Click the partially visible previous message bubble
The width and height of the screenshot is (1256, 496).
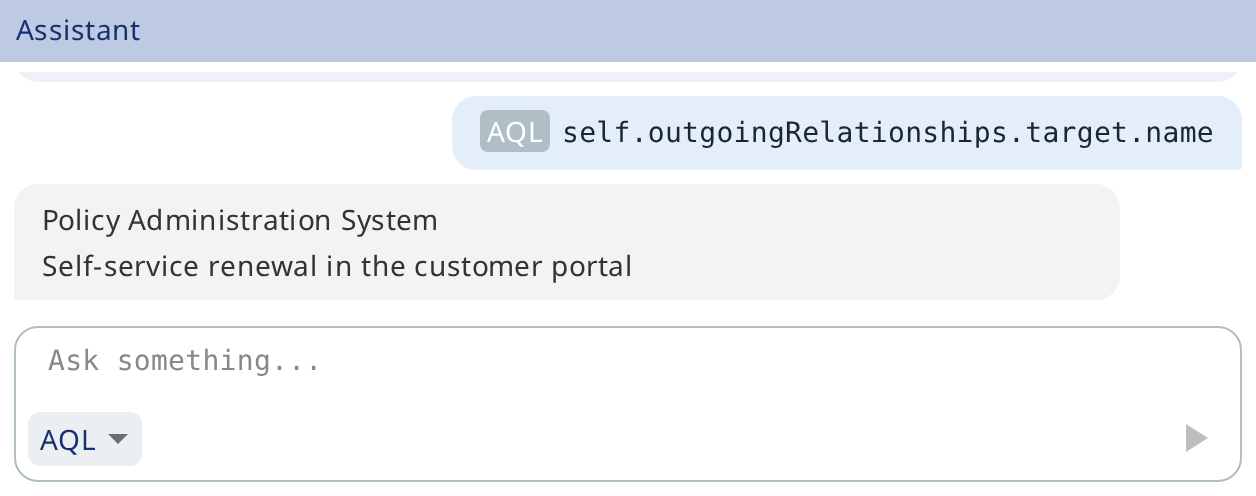(627, 75)
